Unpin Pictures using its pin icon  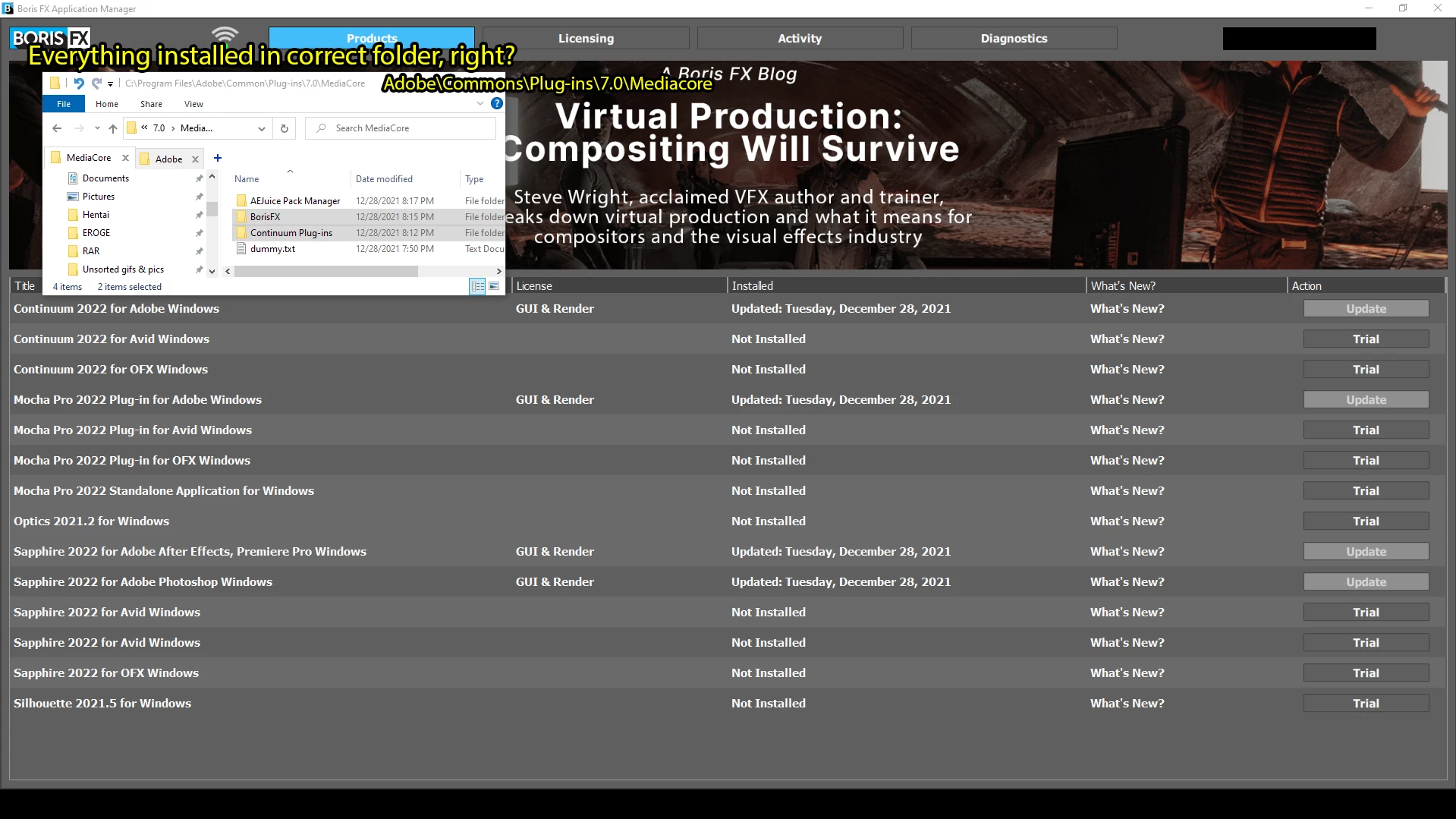(199, 197)
